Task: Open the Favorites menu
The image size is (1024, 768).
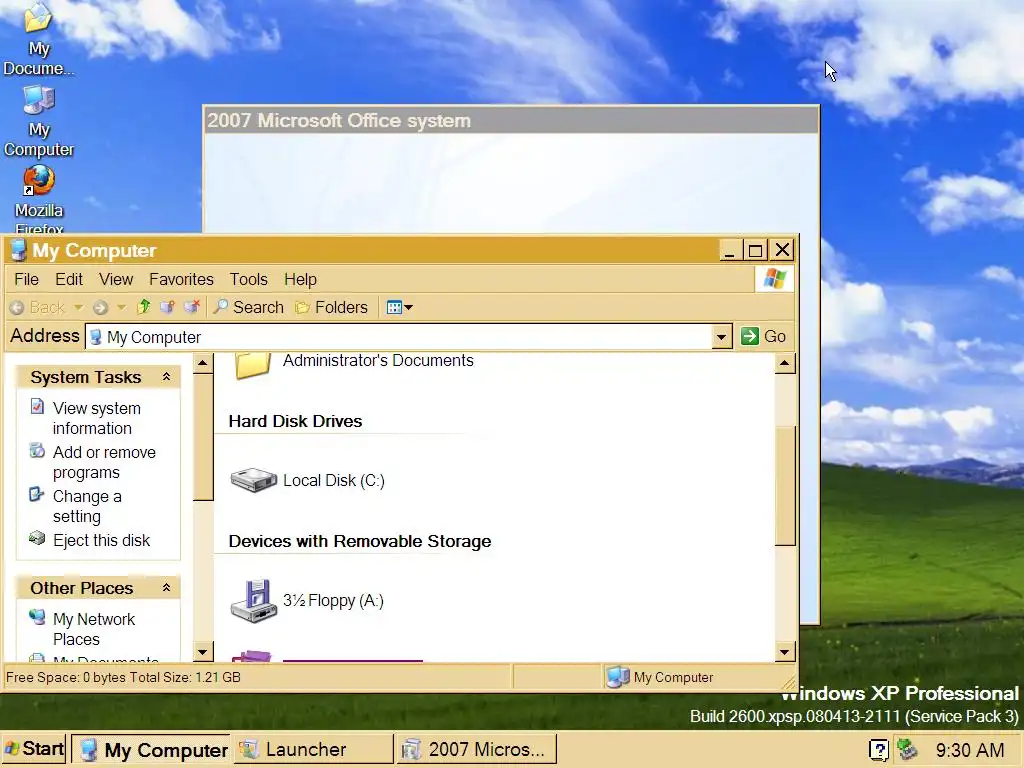Action: tap(181, 280)
